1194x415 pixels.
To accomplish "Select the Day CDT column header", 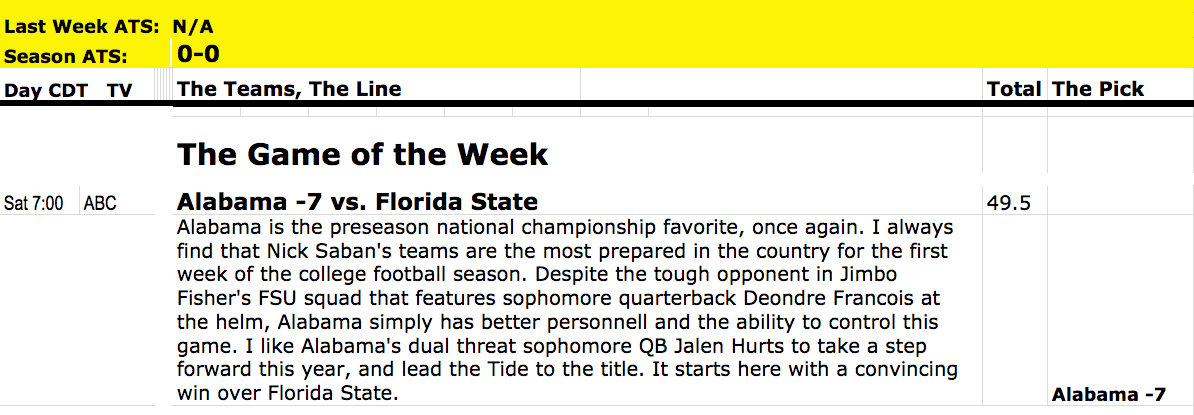I will [47, 91].
